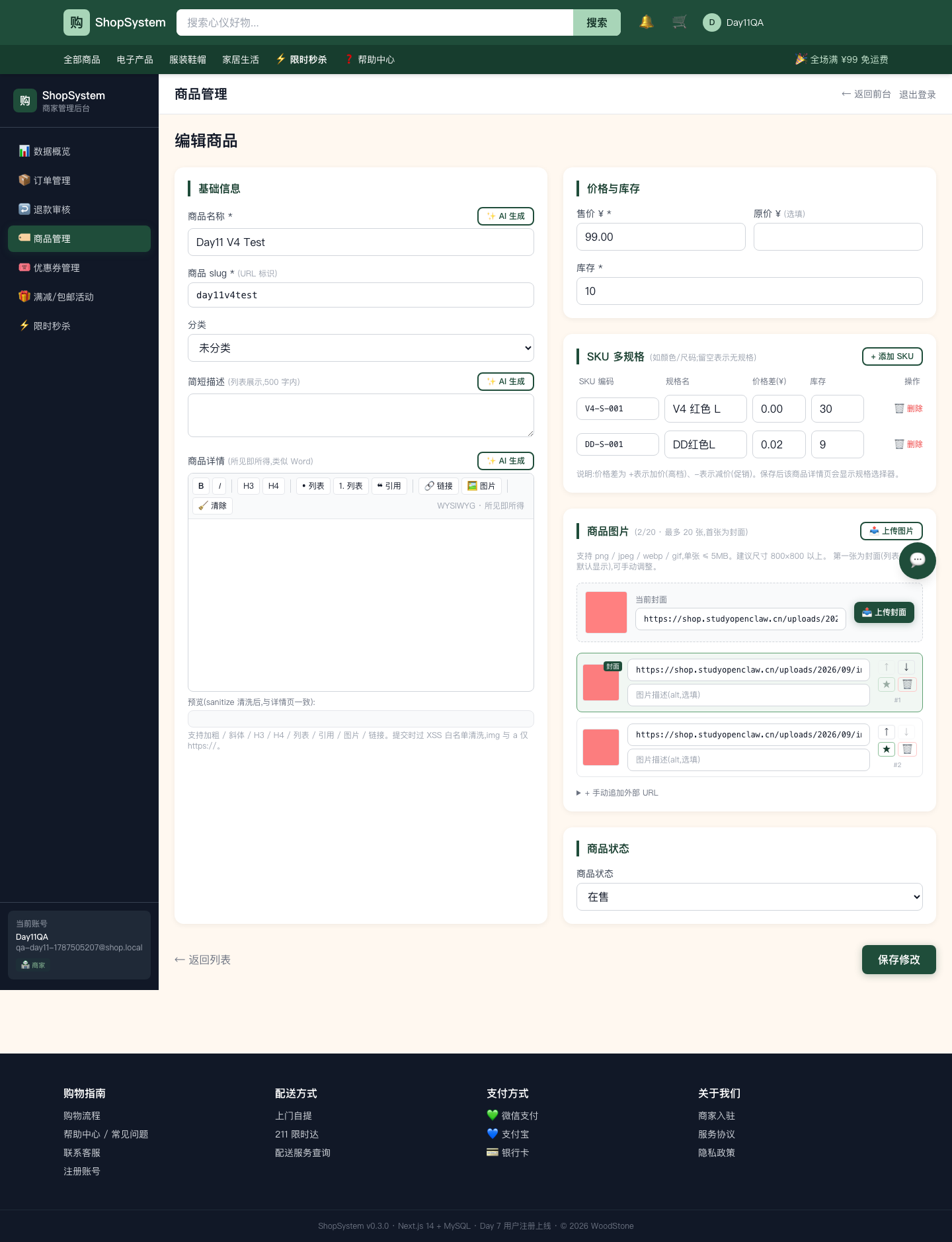Open the 商品状态 status dropdown
This screenshot has width=952, height=1242.
pyautogui.click(x=750, y=897)
